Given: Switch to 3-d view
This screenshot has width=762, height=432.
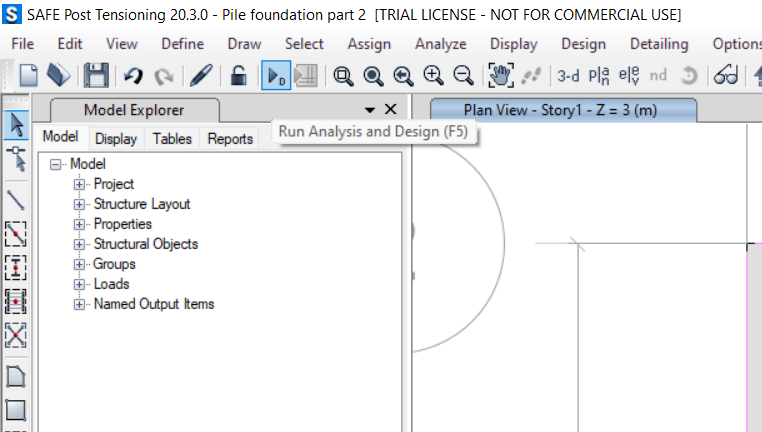Looking at the screenshot, I should pyautogui.click(x=568, y=76).
